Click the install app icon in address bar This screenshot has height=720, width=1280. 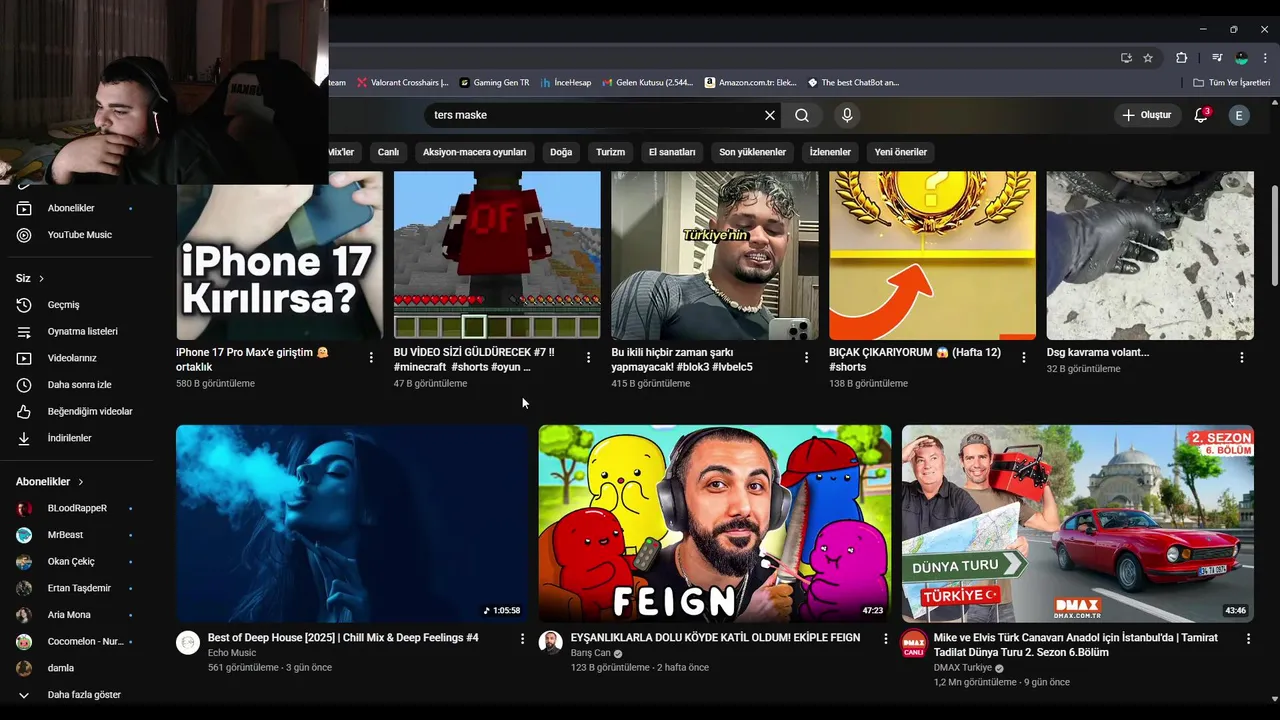[1126, 58]
